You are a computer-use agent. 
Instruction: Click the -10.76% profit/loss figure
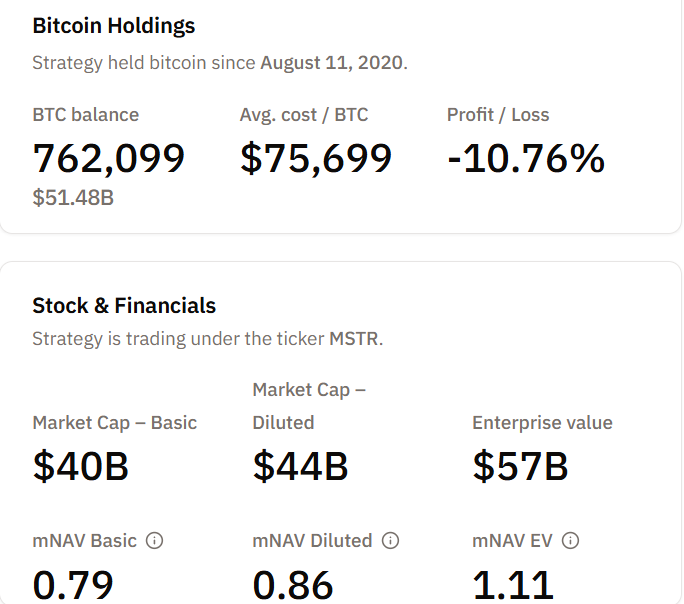(x=526, y=158)
